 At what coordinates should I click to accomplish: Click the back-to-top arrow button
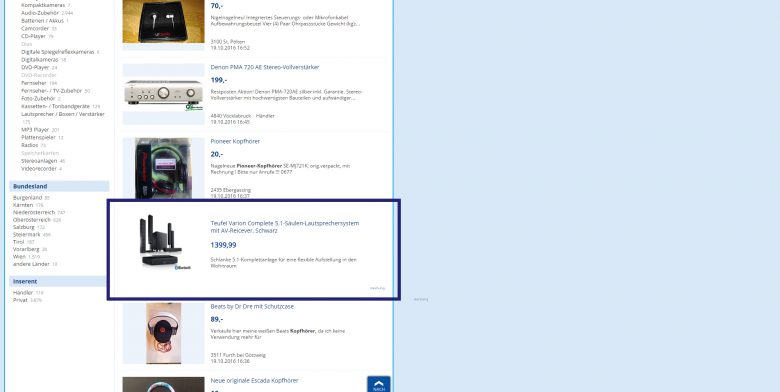tap(379, 384)
